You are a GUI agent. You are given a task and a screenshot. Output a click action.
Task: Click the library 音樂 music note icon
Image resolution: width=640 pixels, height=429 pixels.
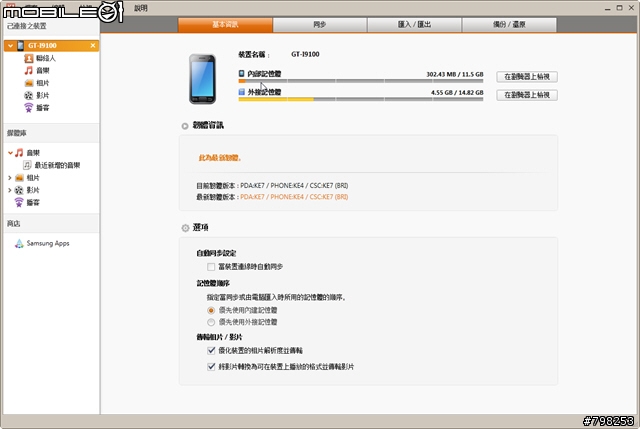(x=19, y=153)
